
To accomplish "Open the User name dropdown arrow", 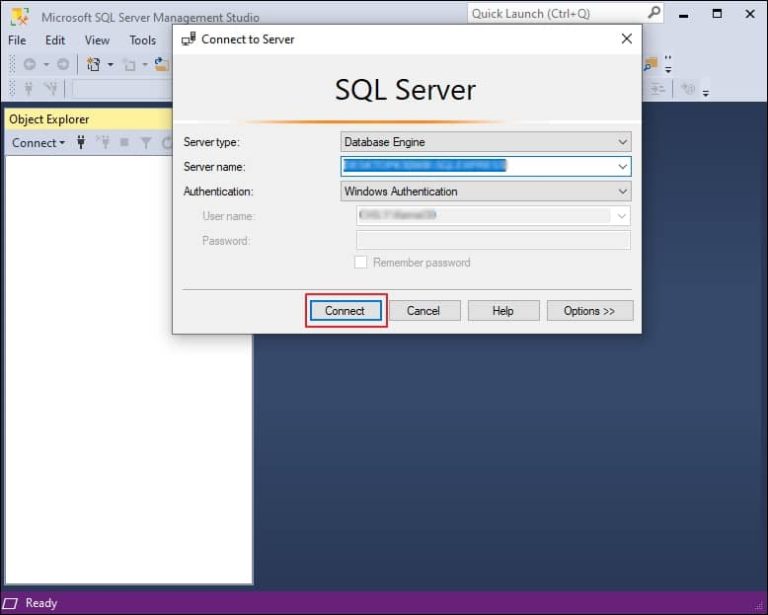I will (x=622, y=216).
